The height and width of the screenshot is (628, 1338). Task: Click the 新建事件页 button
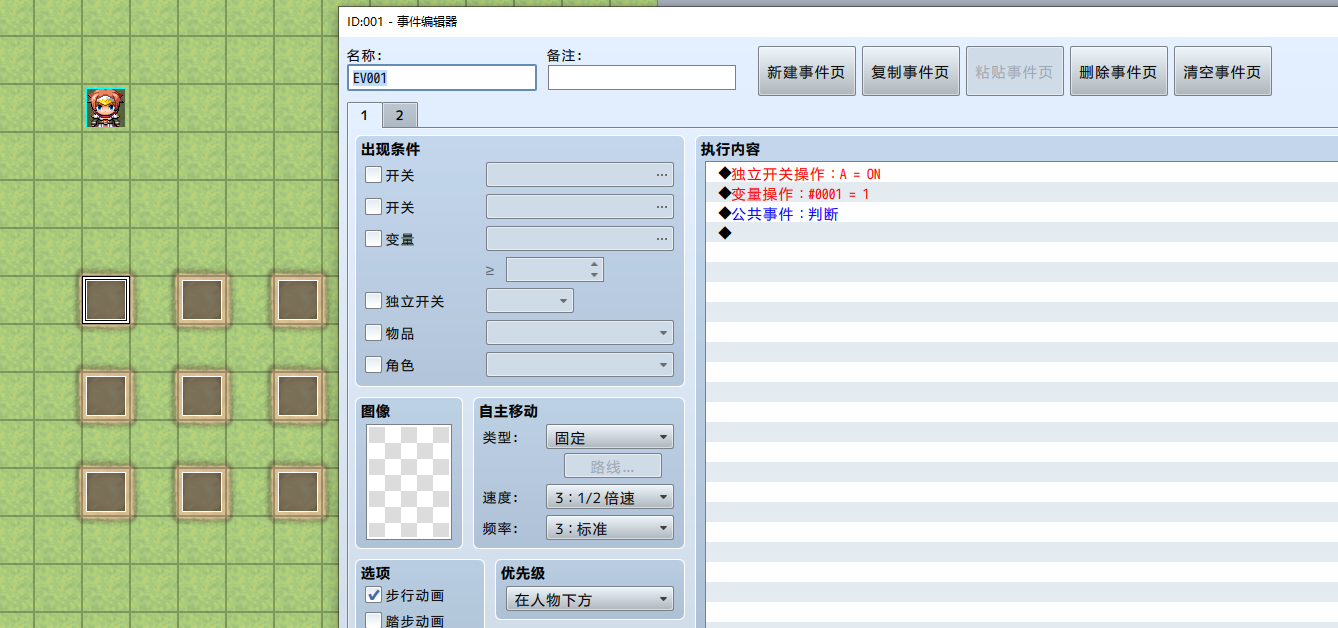806,72
